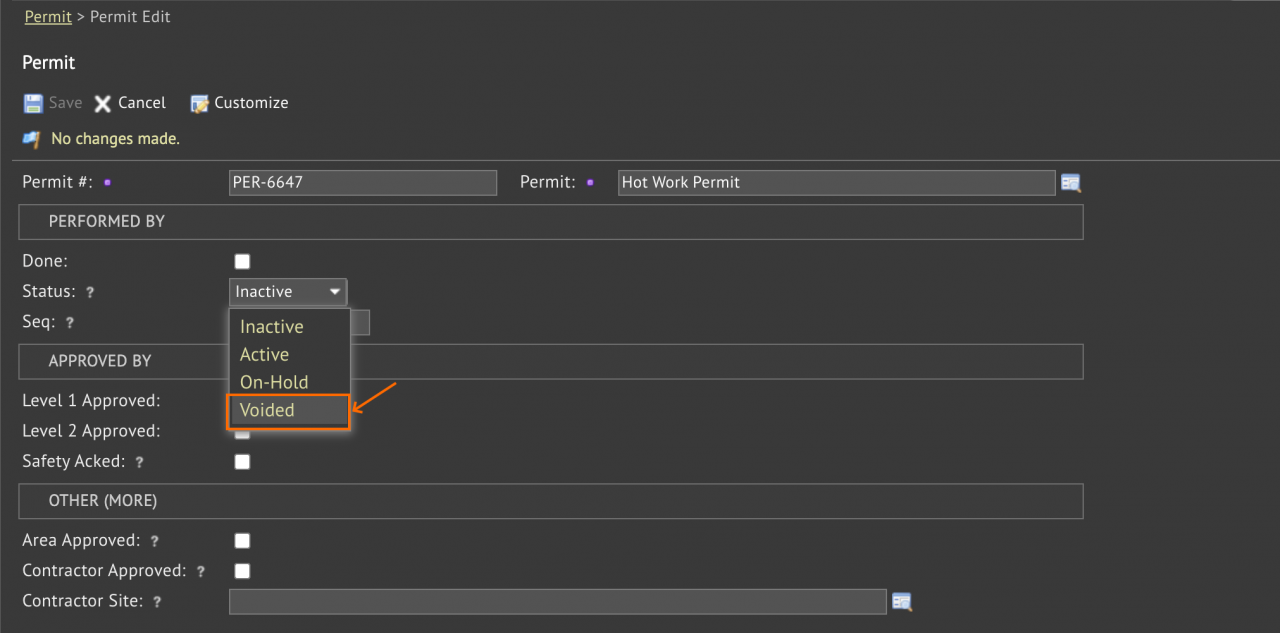Click into the Permit # field PER-6647

click(363, 182)
